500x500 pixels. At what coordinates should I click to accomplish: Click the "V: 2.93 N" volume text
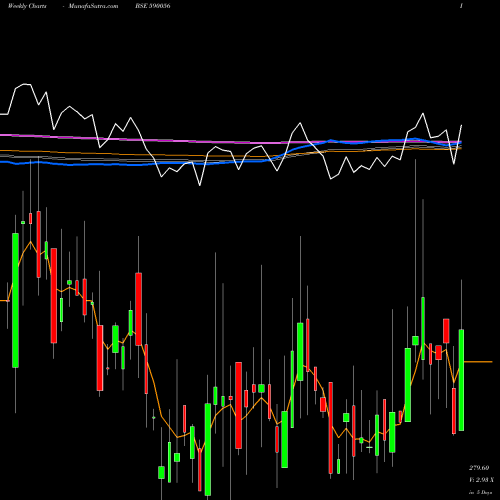pyautogui.click(x=481, y=480)
